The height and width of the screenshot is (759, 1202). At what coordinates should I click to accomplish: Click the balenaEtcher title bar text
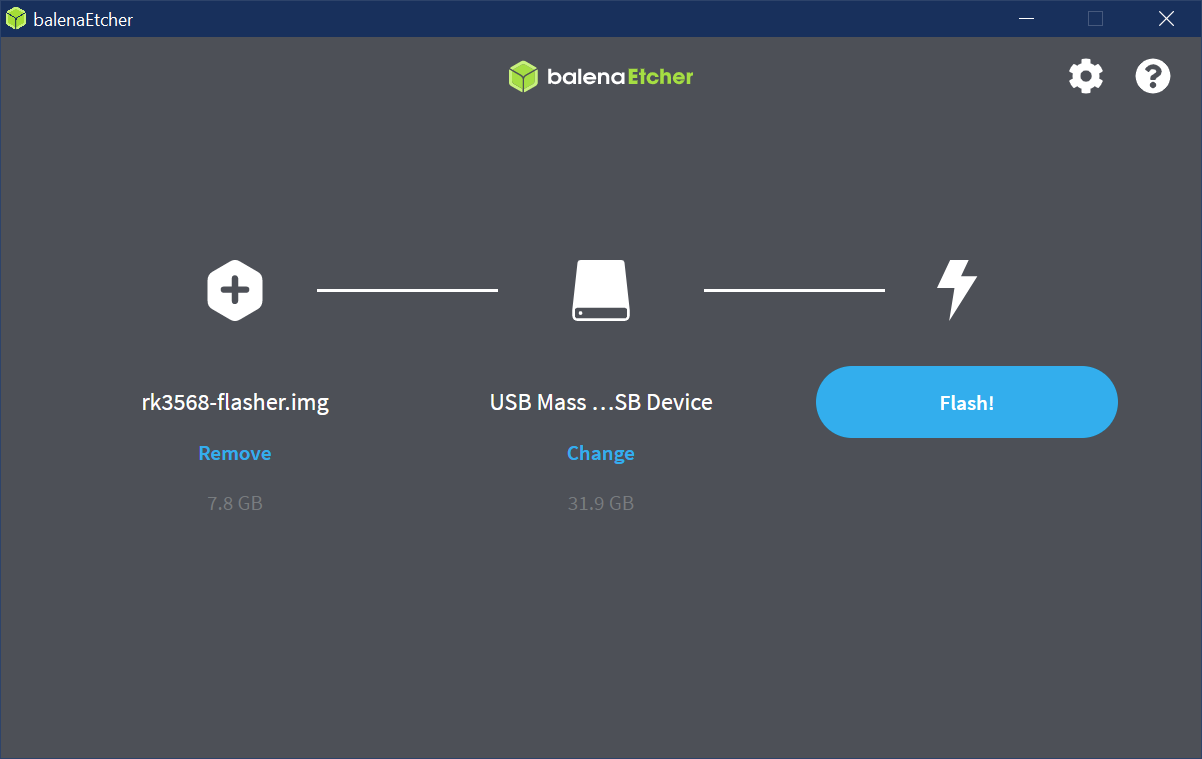(x=82, y=18)
